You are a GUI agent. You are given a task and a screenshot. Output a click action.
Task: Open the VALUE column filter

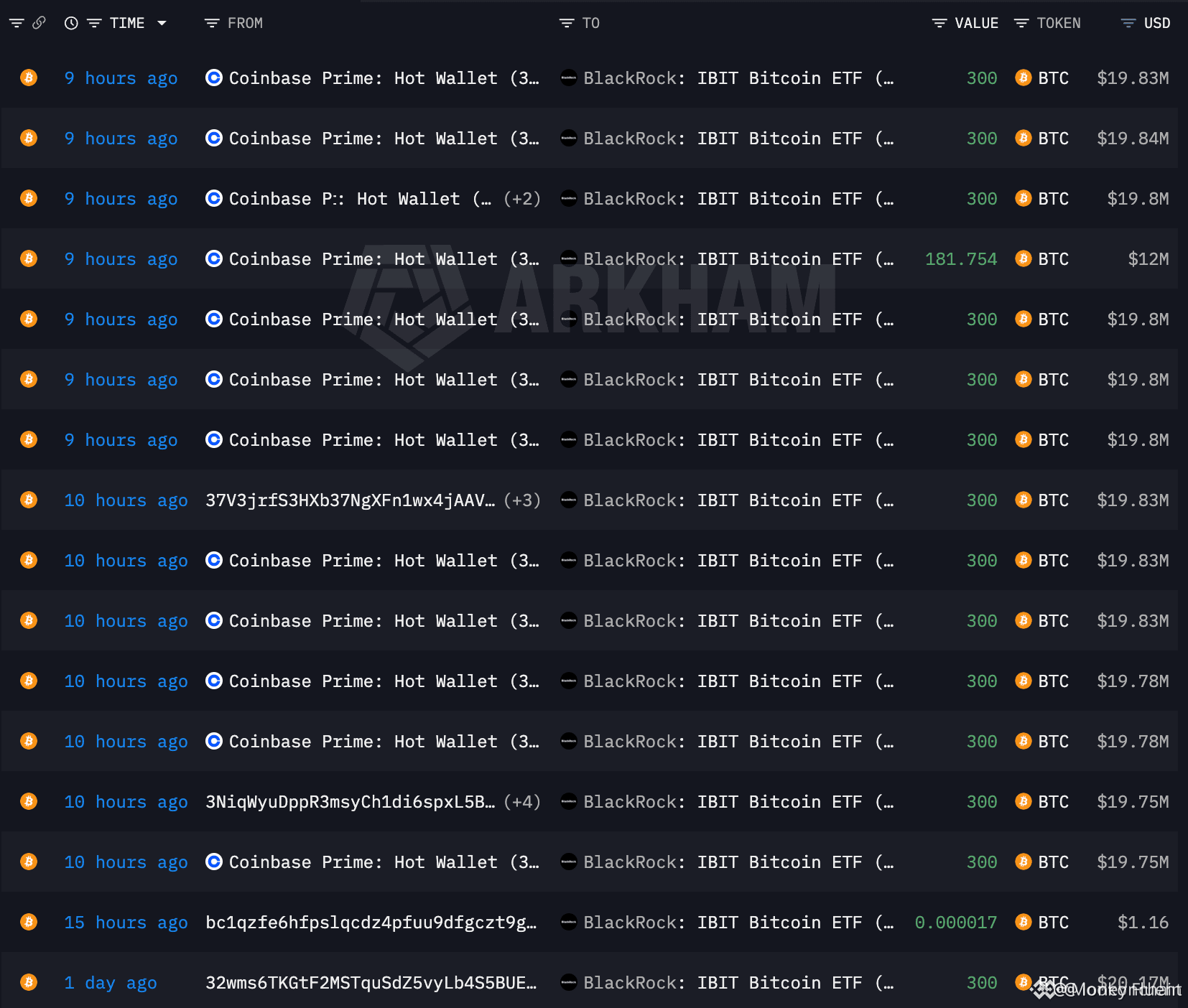click(x=939, y=23)
